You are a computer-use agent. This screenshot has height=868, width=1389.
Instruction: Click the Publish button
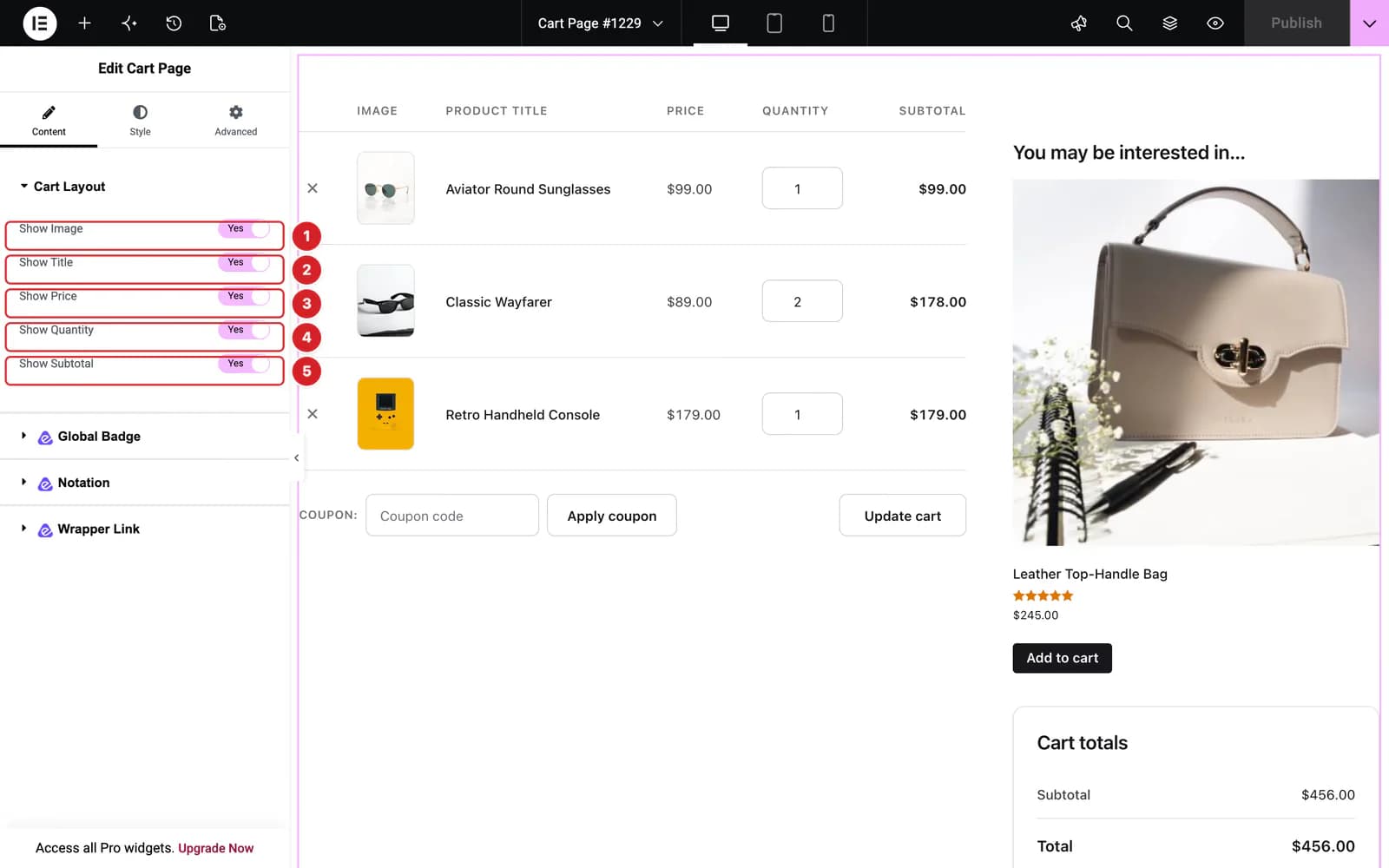(1296, 23)
